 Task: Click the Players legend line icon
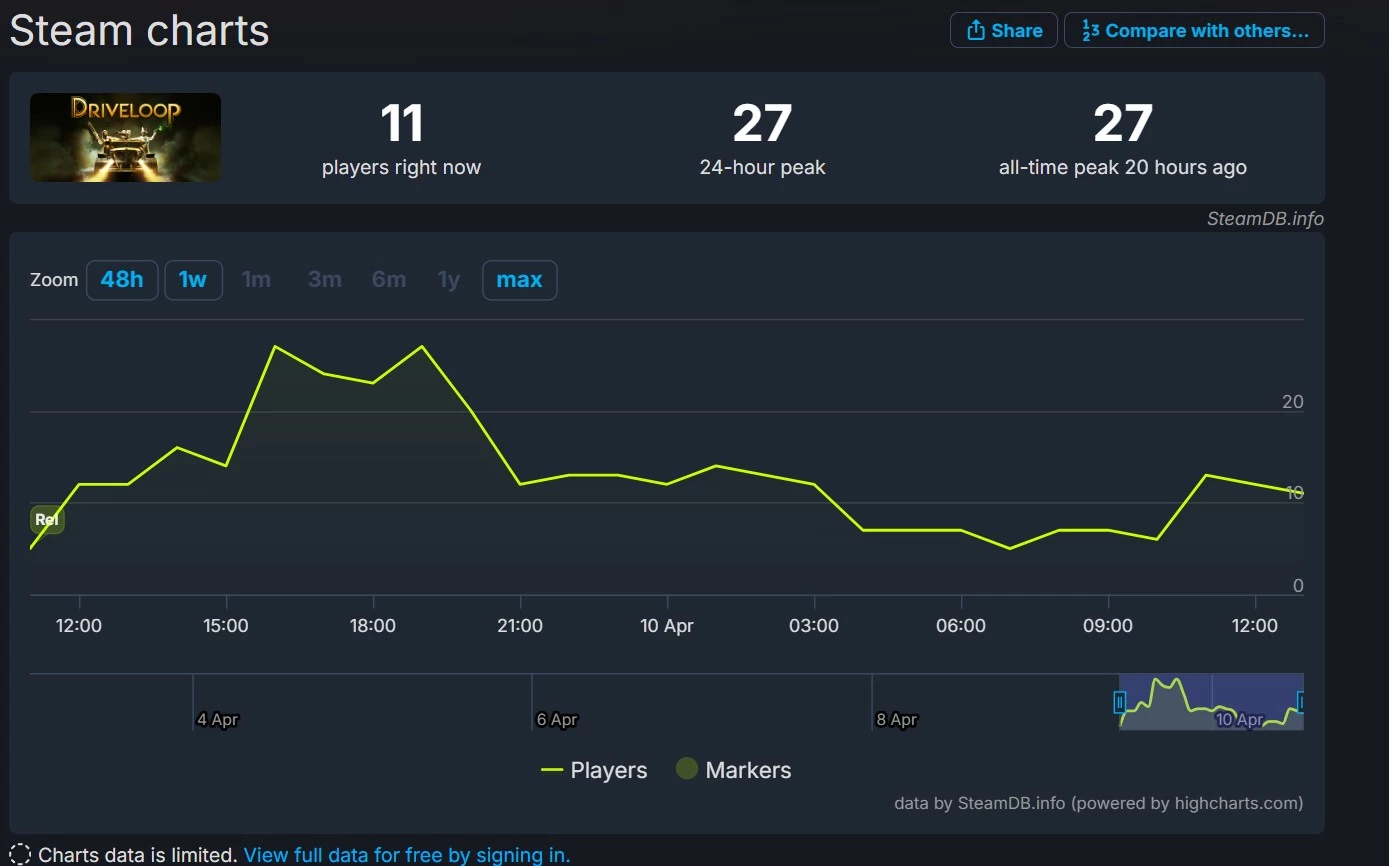[x=552, y=770]
